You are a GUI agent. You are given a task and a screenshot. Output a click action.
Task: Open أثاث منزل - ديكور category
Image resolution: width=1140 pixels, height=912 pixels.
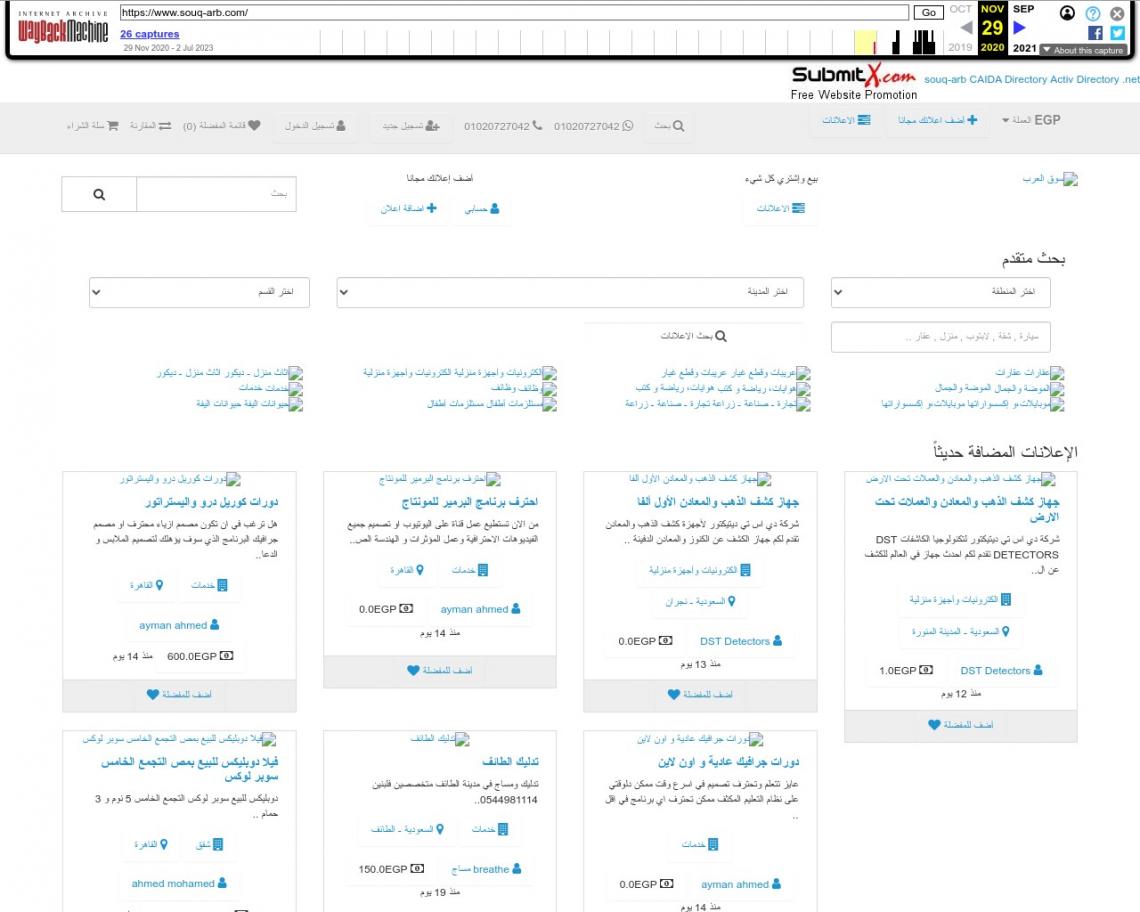click(x=230, y=372)
